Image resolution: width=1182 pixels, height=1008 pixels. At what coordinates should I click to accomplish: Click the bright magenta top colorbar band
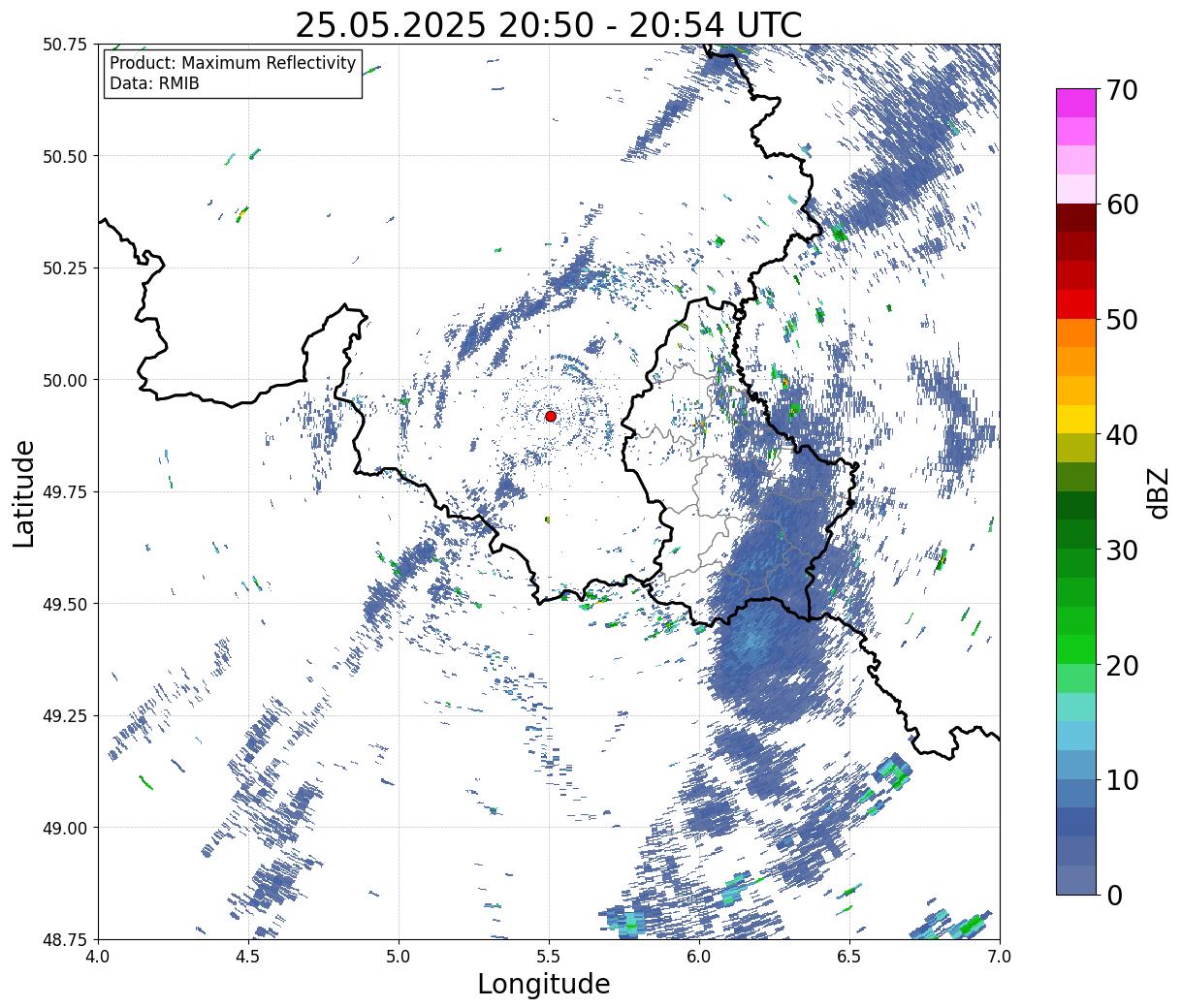tap(1076, 103)
